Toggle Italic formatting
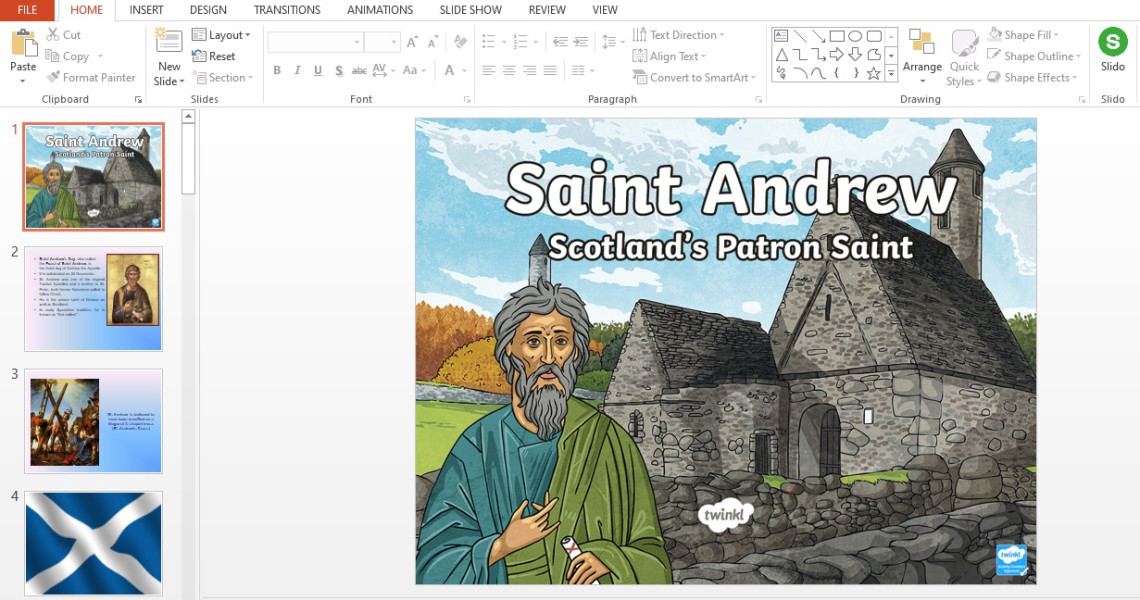This screenshot has height=600, width=1140. [297, 71]
